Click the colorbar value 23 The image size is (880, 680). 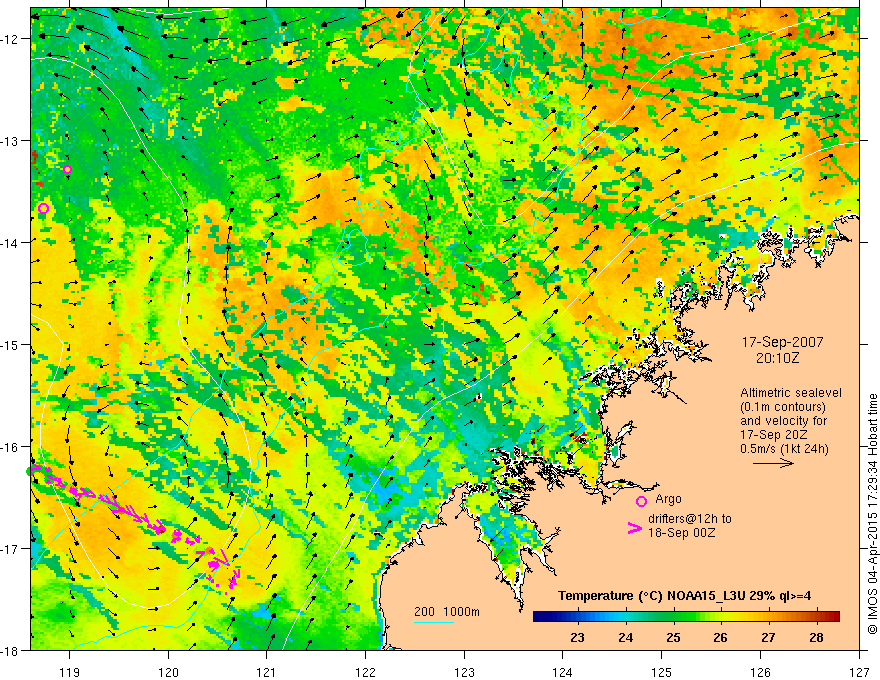(577, 637)
